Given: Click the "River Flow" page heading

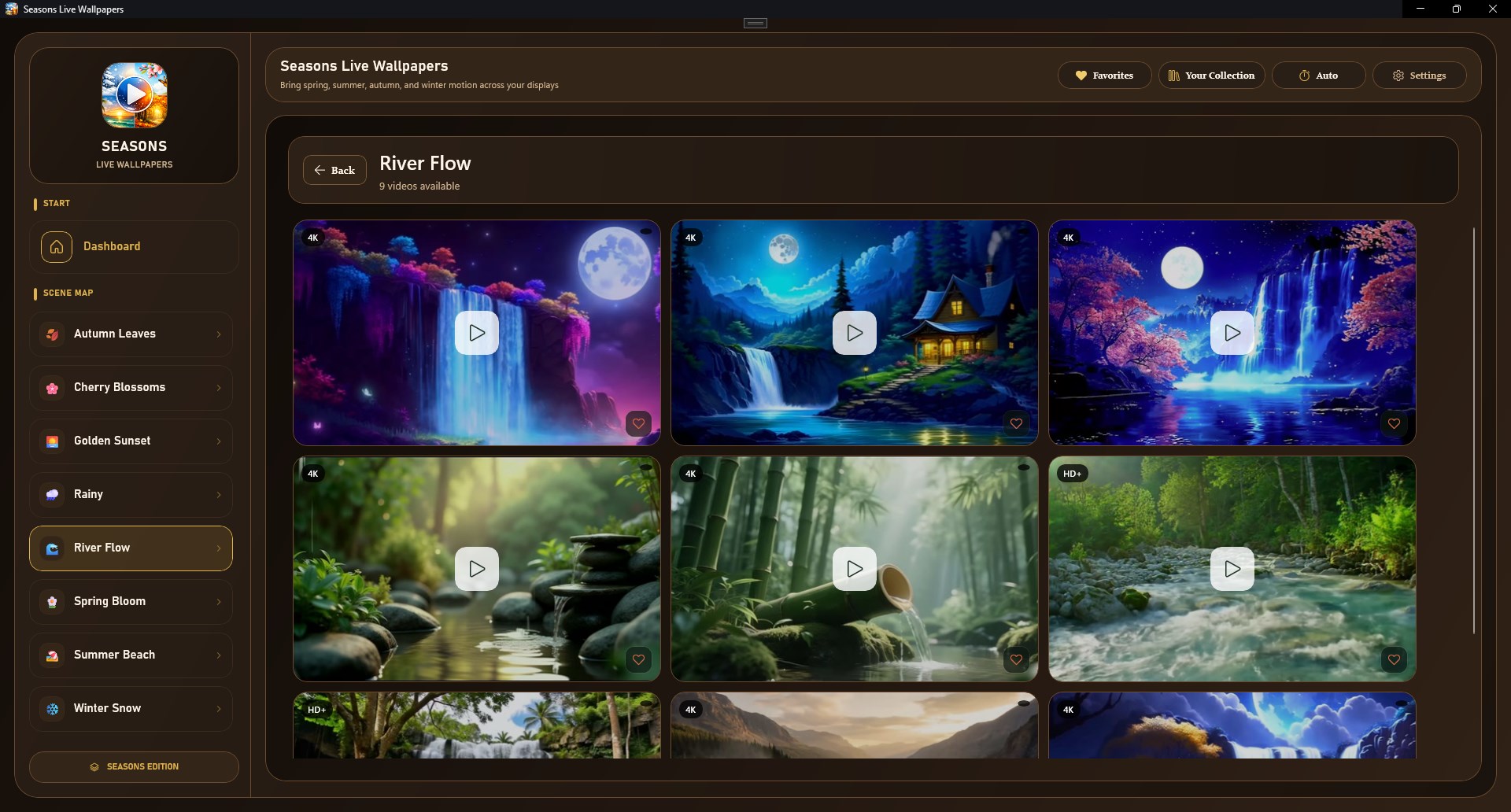Looking at the screenshot, I should tap(425, 163).
